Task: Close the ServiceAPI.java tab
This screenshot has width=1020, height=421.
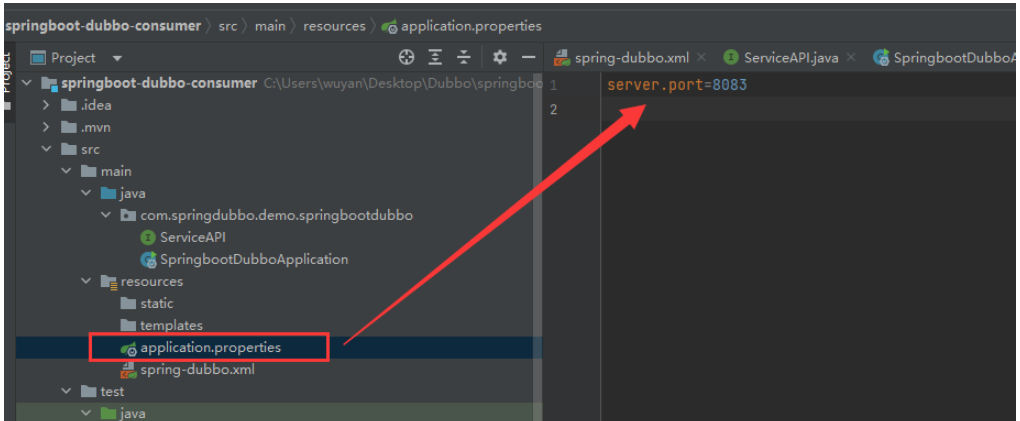Action: pyautogui.click(x=851, y=57)
